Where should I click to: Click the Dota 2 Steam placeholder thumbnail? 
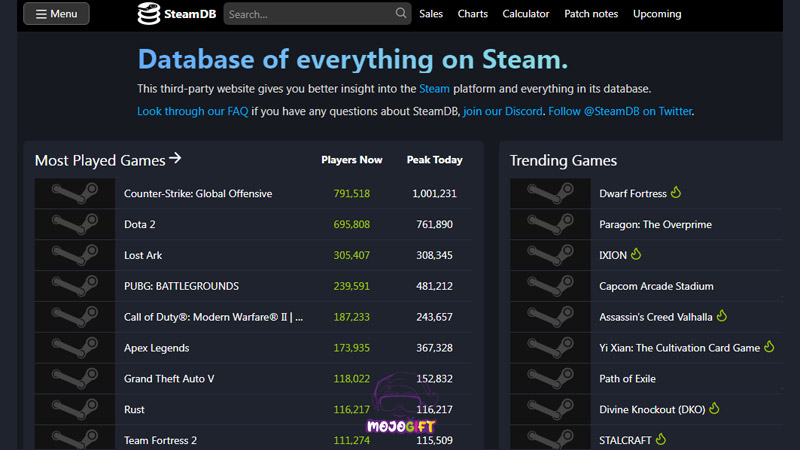click(x=75, y=225)
